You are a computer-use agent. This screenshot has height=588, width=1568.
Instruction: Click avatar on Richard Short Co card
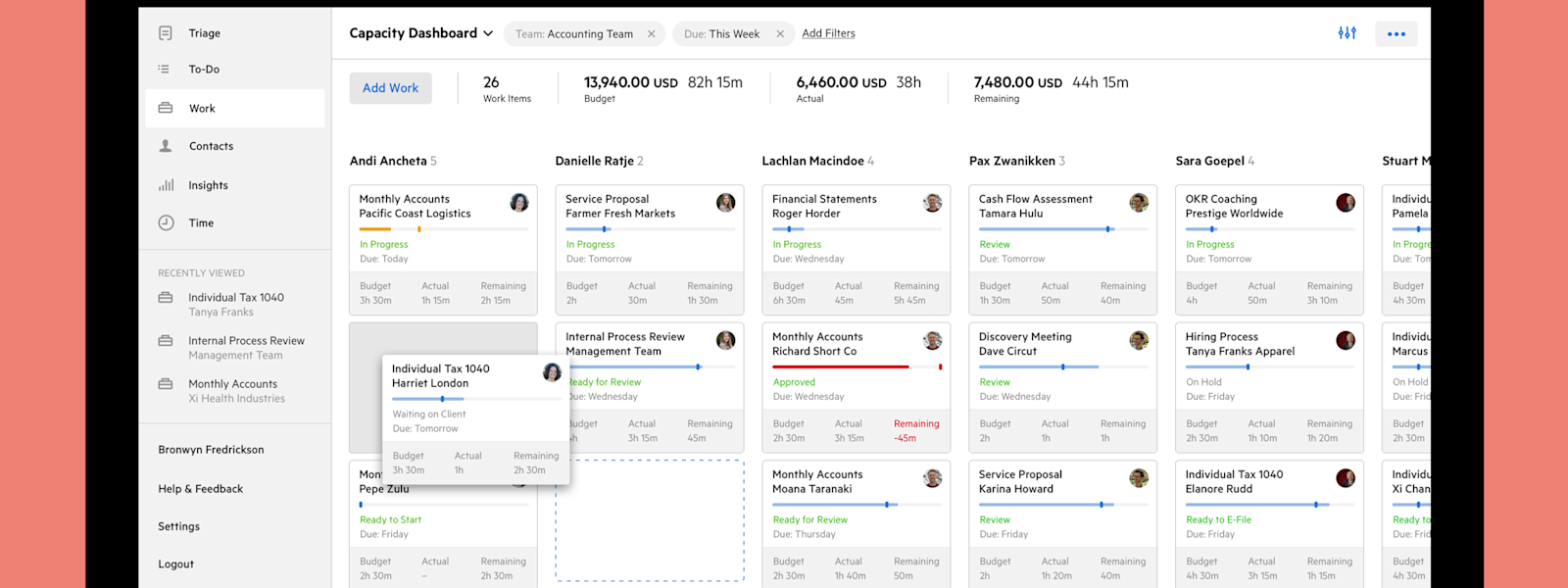click(933, 340)
